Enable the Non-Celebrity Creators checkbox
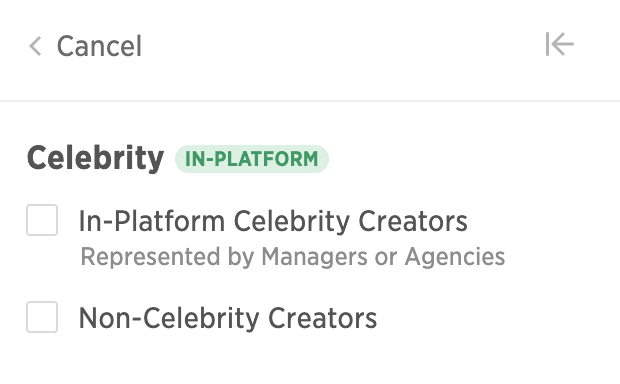 pos(42,317)
